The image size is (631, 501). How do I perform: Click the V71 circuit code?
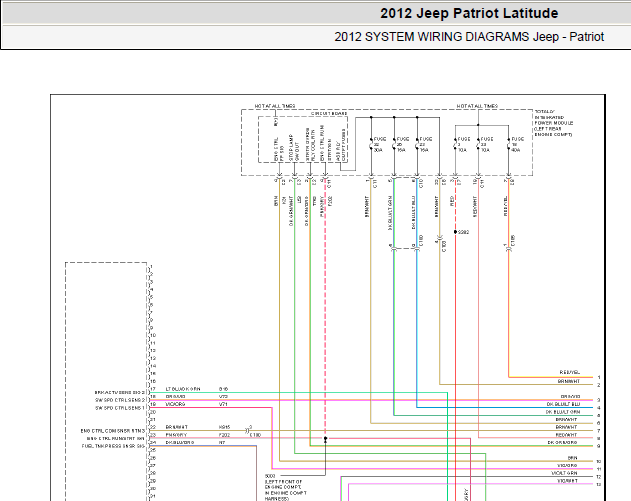223,404
